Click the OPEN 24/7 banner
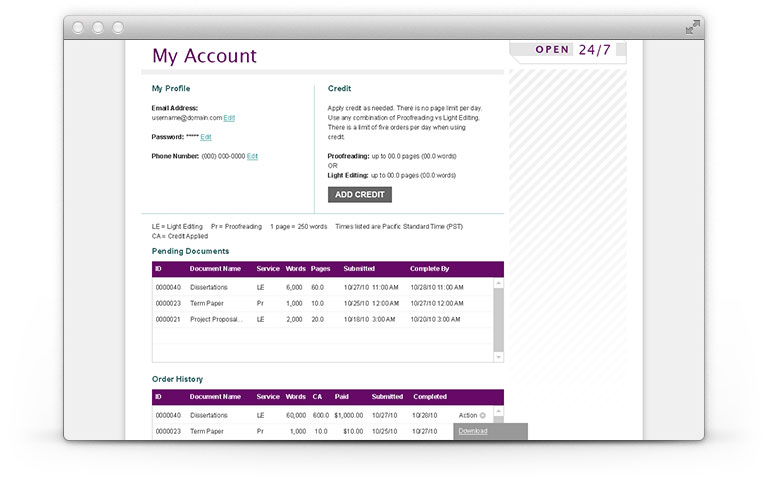The height and width of the screenshot is (480, 768). (x=568, y=50)
